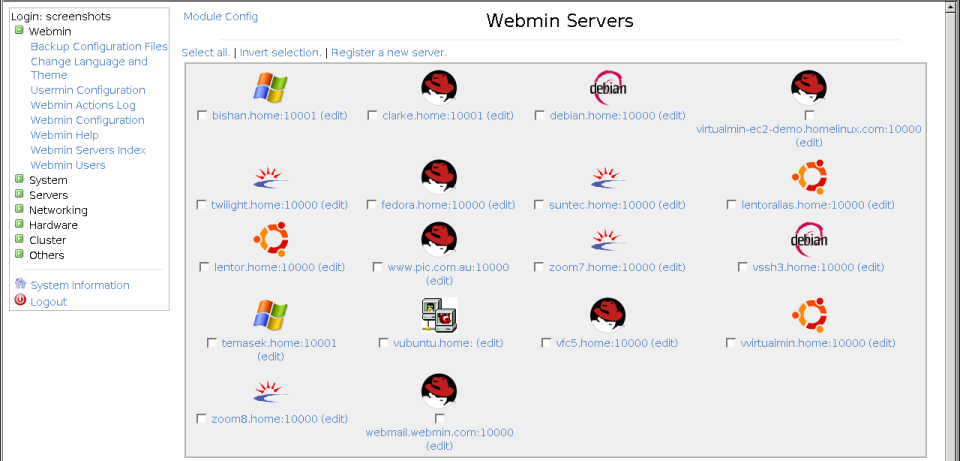Open Red Hat icon for virtualmin-ec2-demo server
Image resolution: width=960 pixels, height=461 pixels.
pos(809,87)
